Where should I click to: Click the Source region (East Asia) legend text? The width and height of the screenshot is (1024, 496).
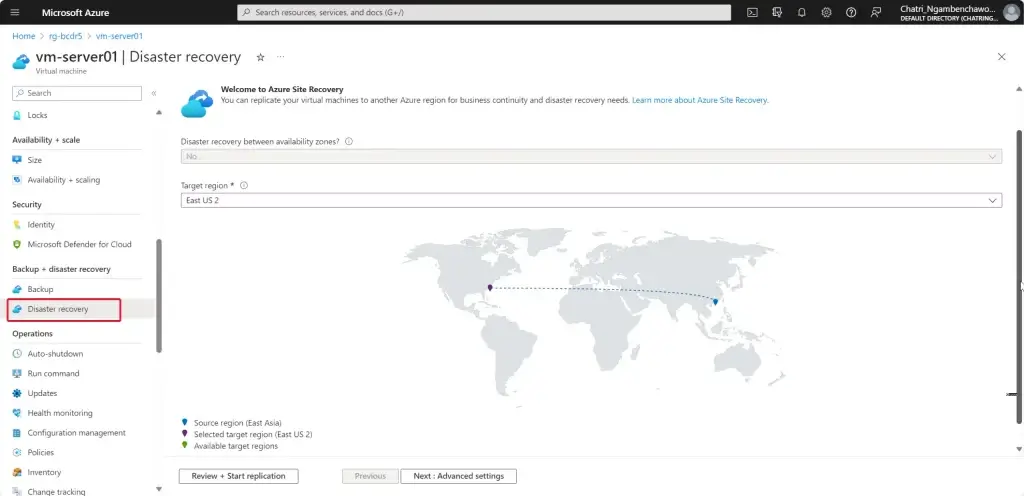tap(238, 423)
